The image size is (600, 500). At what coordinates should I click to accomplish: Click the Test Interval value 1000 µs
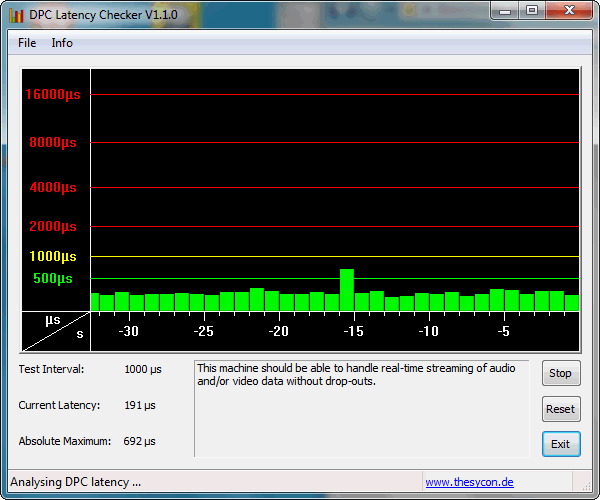[143, 370]
